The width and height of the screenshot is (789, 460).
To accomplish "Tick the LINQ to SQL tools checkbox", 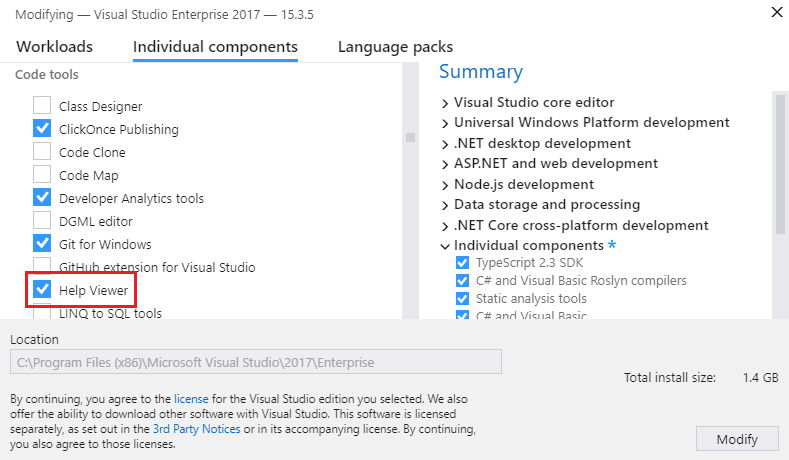I will click(42, 312).
